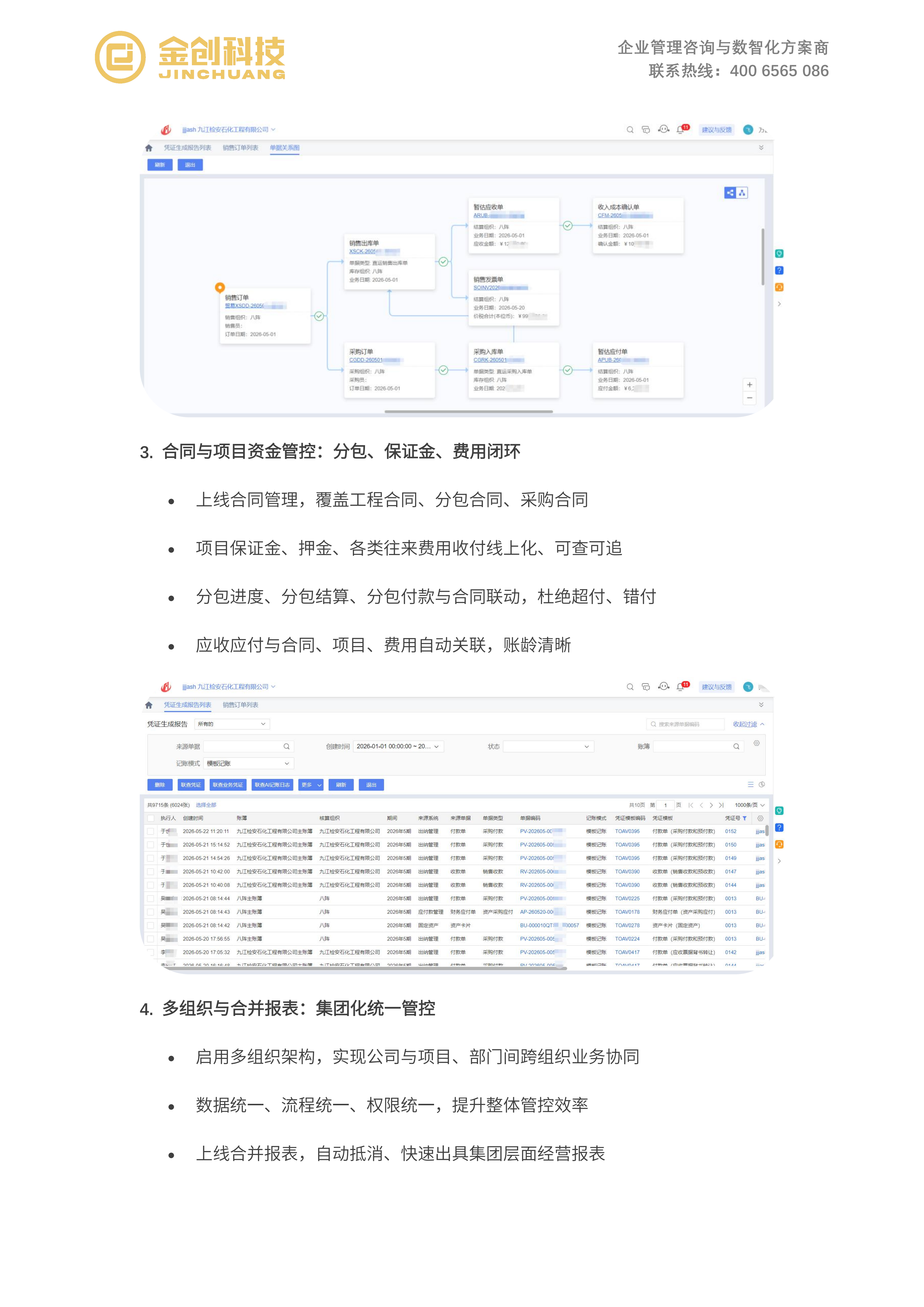This screenshot has width=924, height=1307.
Task: Click the diagram's horizontal scrollbar
Action: tap(468, 412)
